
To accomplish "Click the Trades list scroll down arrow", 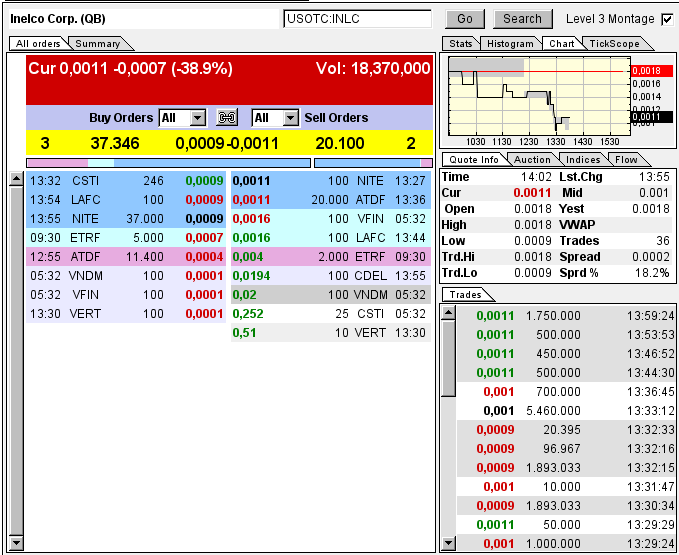I will [x=449, y=542].
